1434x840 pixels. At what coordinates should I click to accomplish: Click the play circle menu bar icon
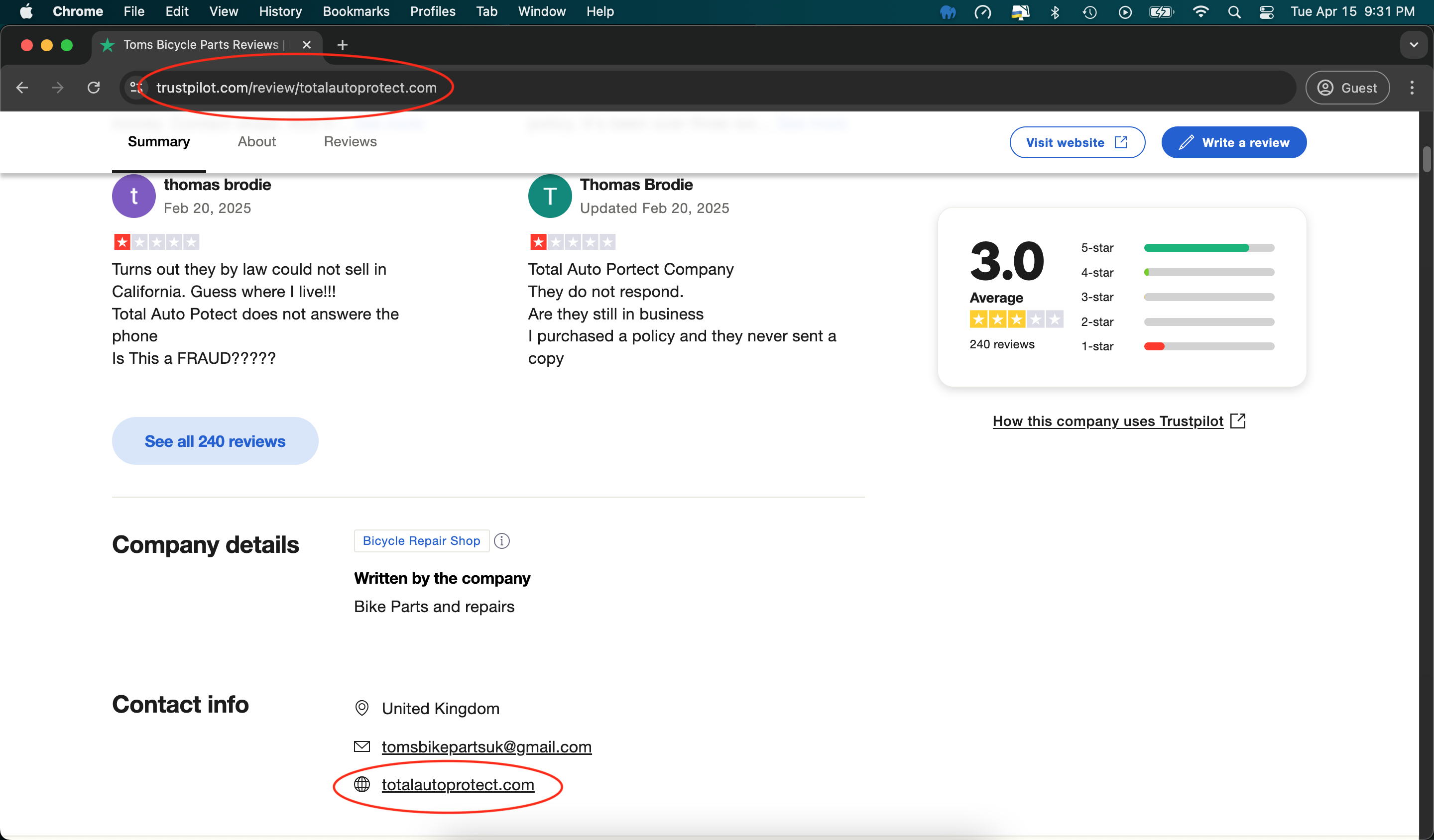tap(1125, 12)
